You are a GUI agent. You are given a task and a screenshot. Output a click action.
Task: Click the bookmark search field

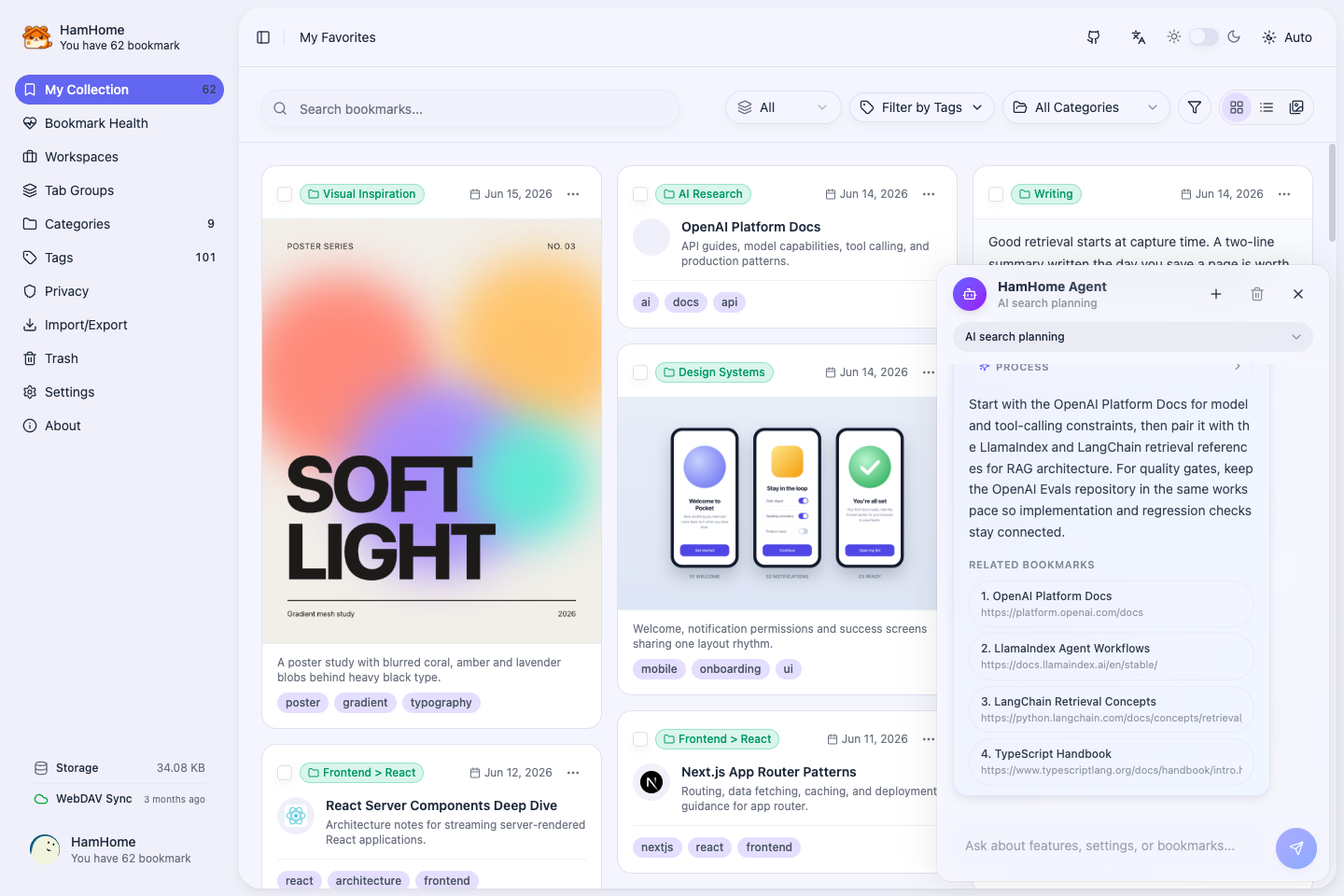coord(470,108)
